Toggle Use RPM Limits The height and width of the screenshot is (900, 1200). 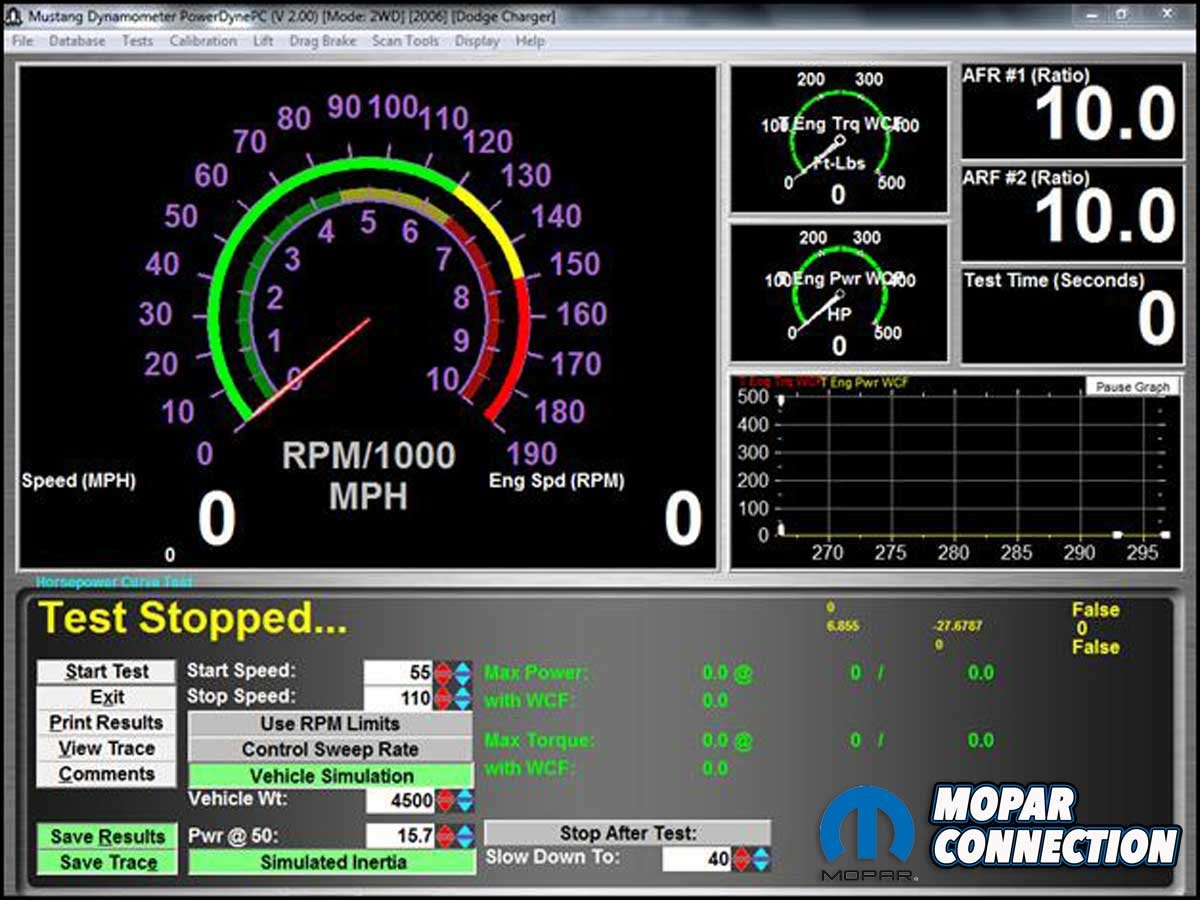pyautogui.click(x=331, y=723)
